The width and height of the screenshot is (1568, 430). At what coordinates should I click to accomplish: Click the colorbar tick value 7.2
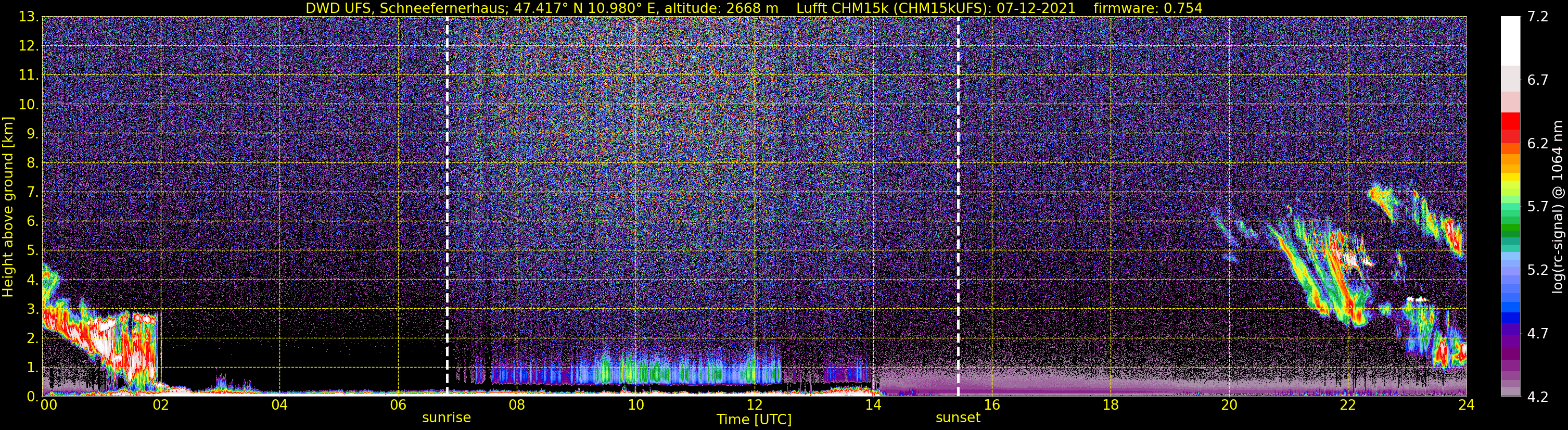(1537, 17)
